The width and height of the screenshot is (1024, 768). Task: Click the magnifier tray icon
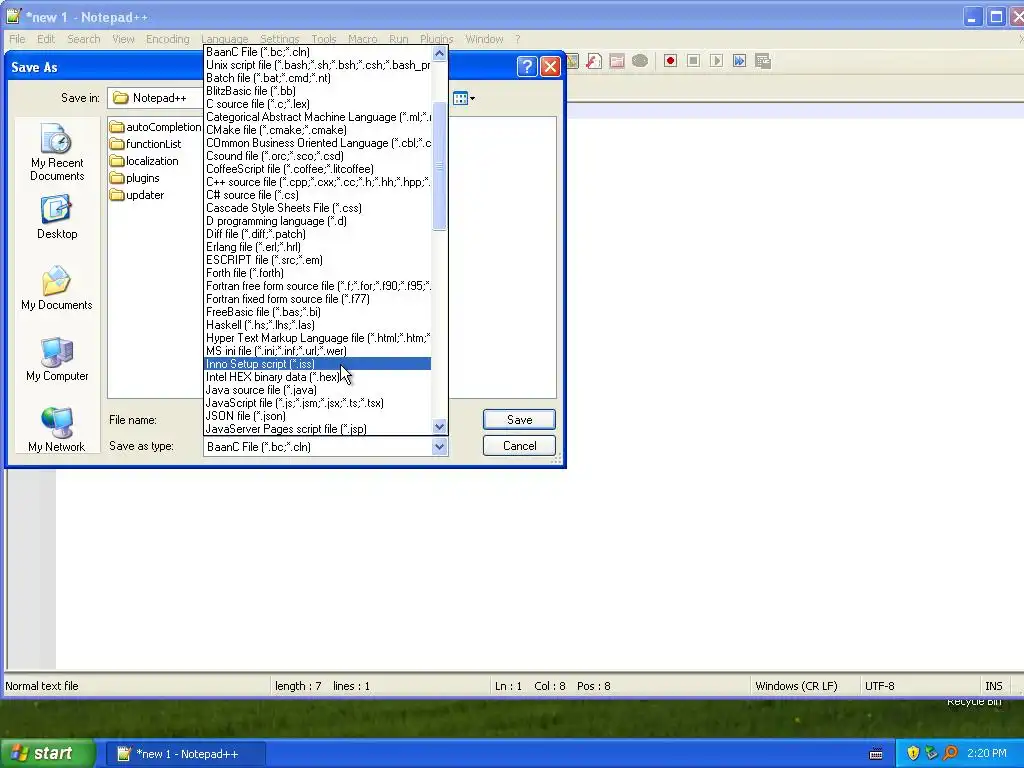point(950,753)
